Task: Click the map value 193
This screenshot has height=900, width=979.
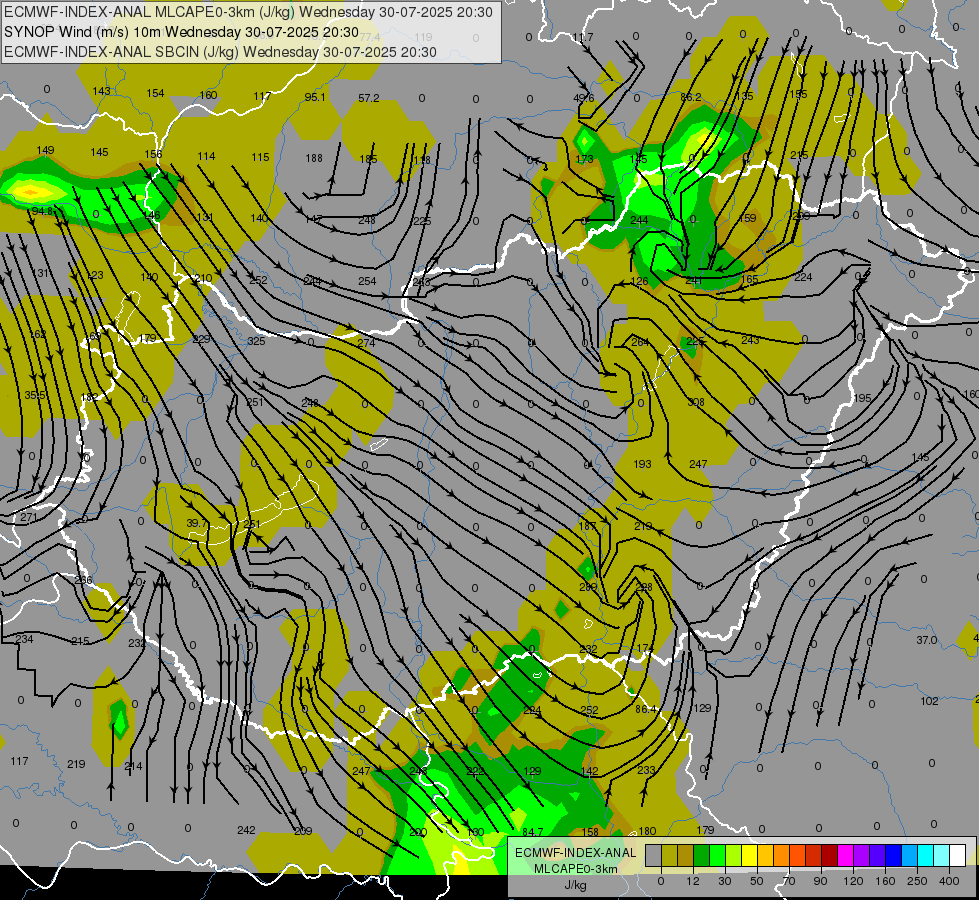Action: click(x=642, y=464)
